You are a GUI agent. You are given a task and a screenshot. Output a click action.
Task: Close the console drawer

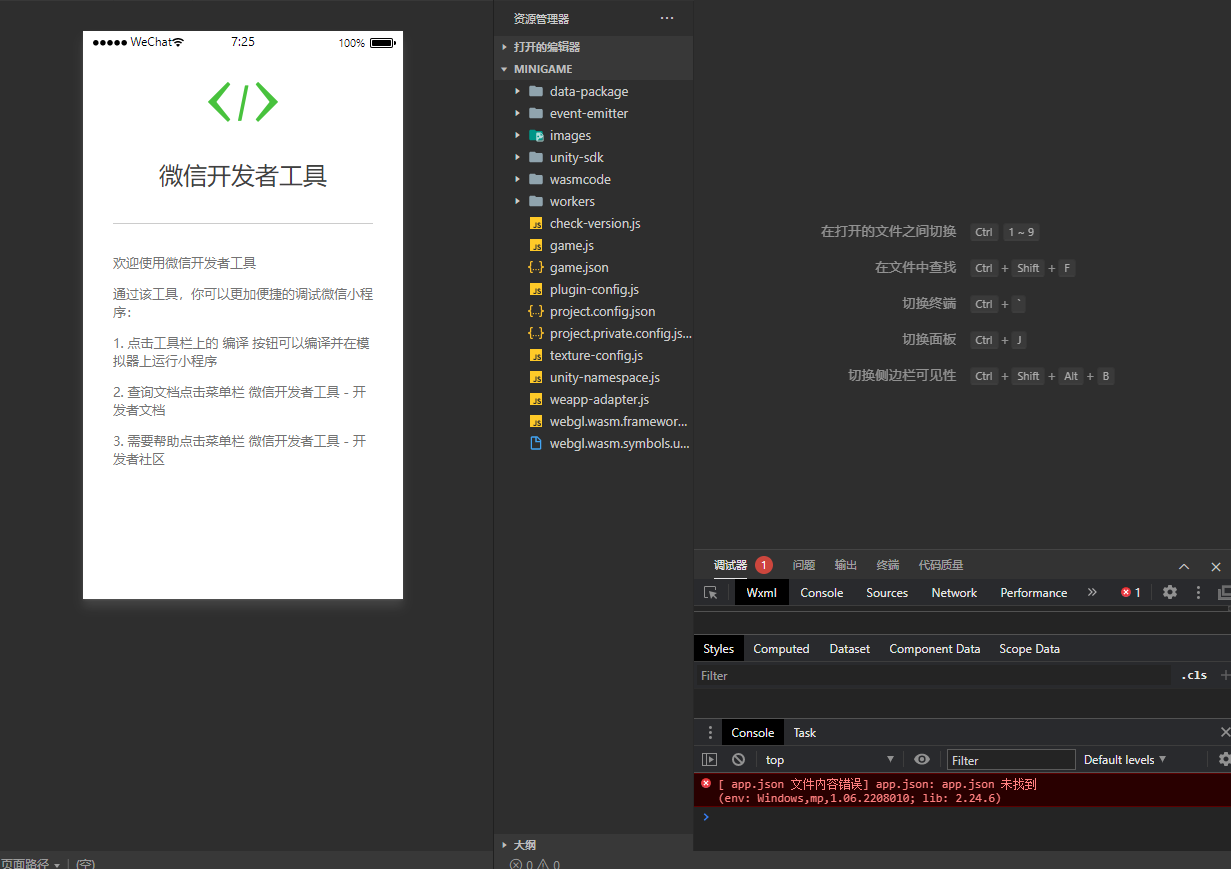click(1225, 733)
